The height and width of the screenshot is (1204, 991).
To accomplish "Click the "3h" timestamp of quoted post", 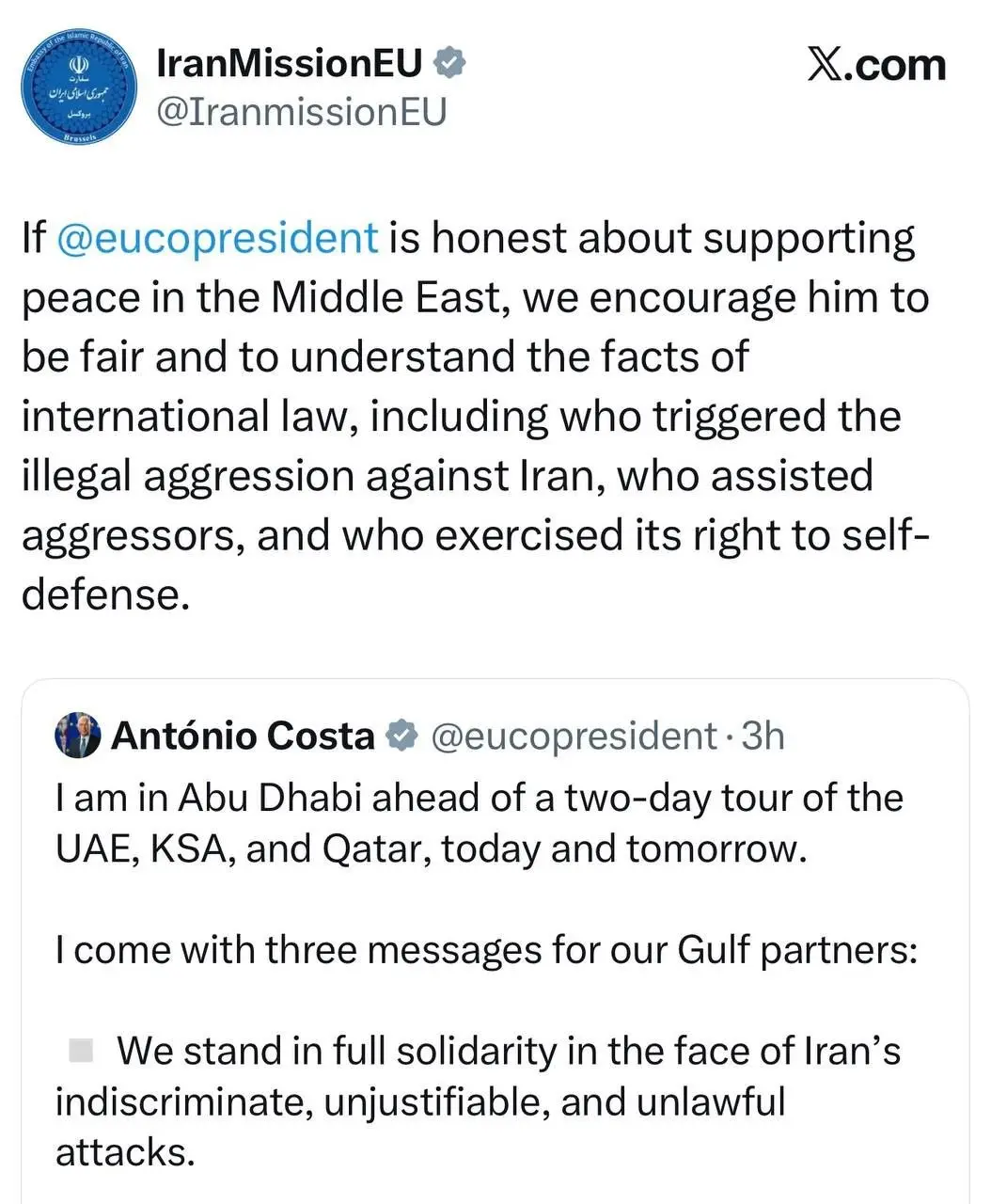I will (763, 736).
